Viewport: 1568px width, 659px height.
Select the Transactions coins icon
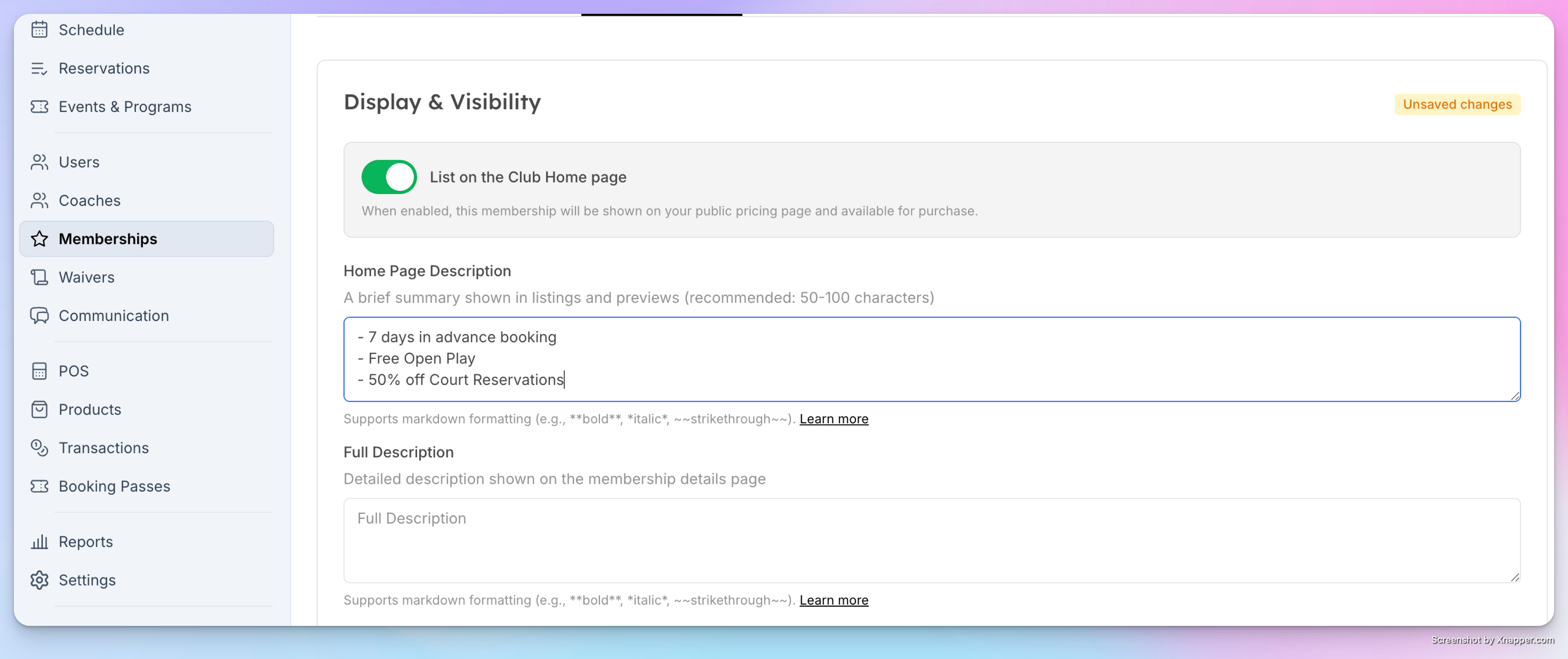tap(40, 447)
